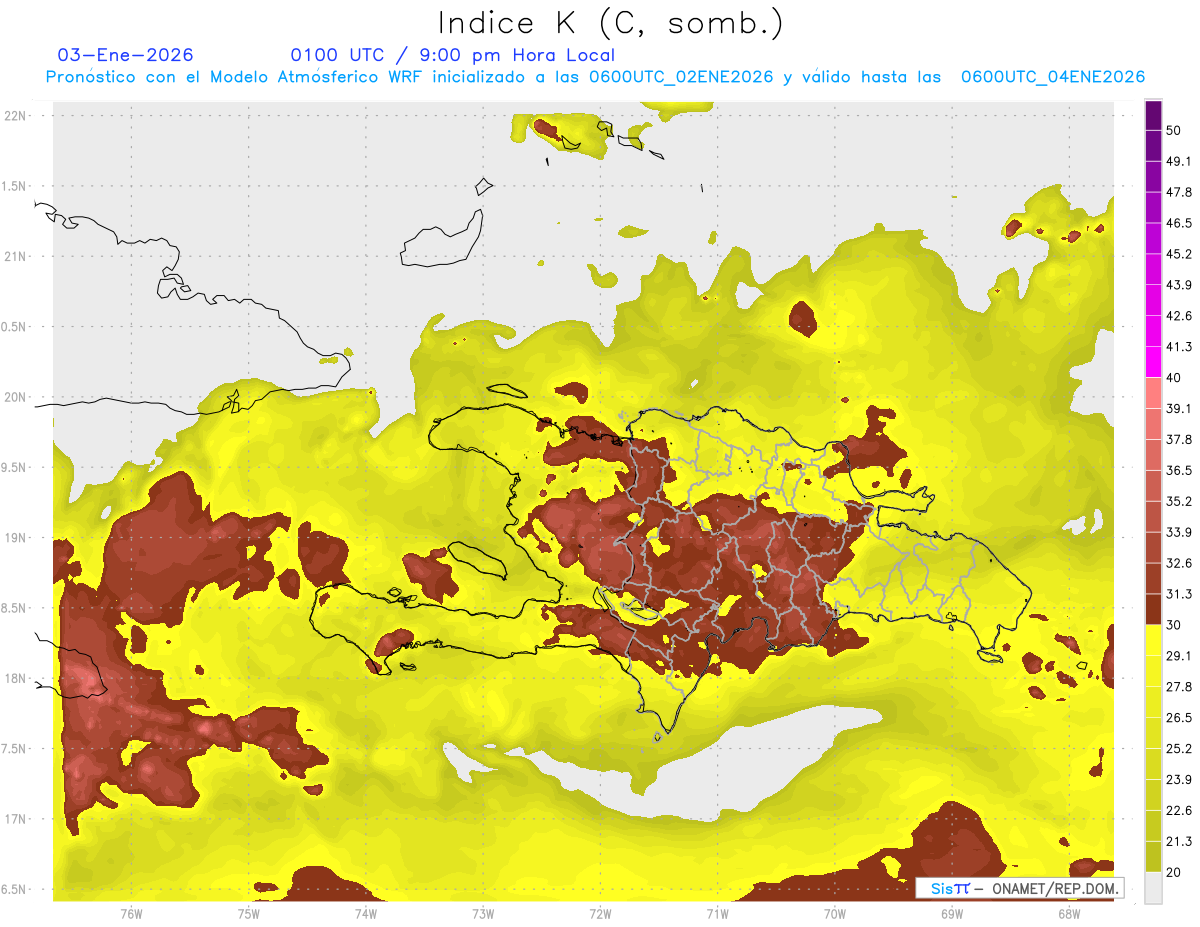Screen dimensions: 1200x927
Task: Click the colorbar value "32.6"
Action: click(x=1179, y=563)
